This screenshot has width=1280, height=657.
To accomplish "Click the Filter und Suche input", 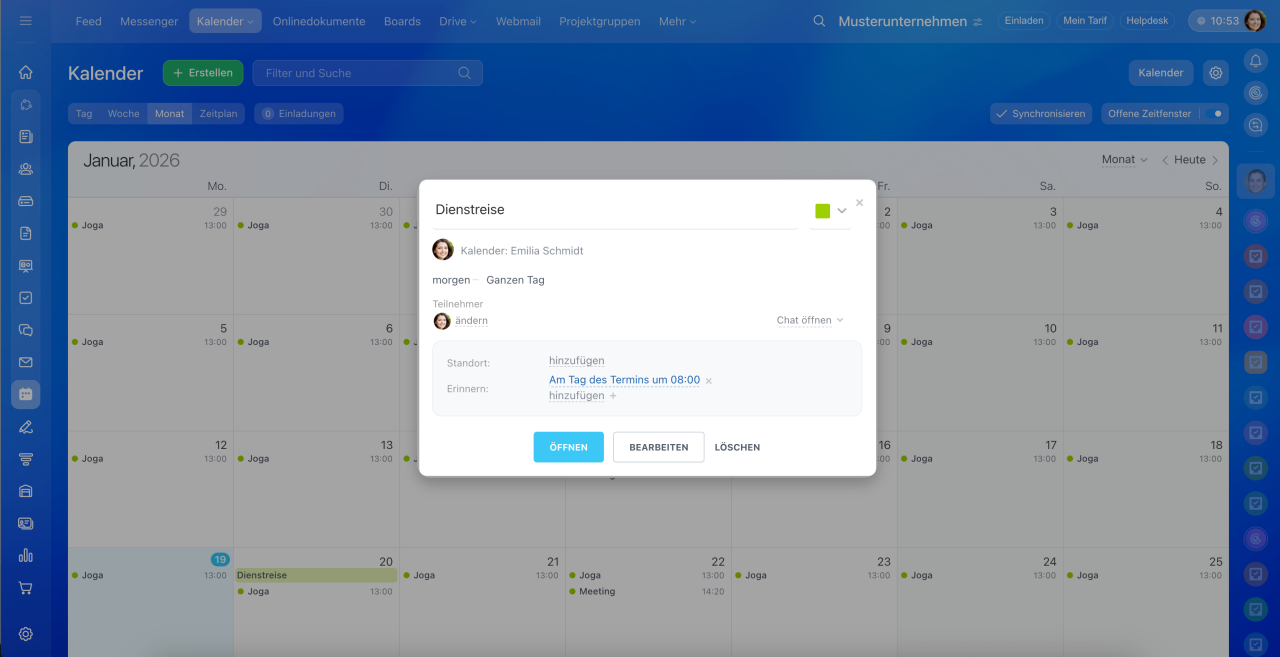I will pos(367,73).
